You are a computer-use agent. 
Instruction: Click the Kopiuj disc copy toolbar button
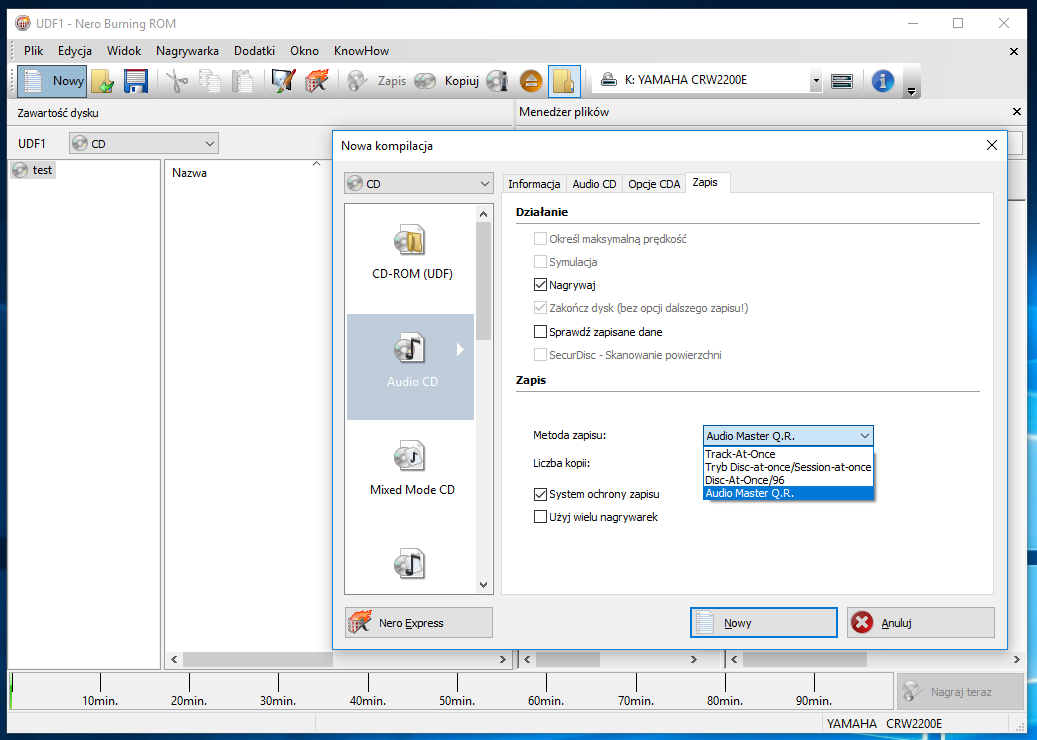coord(447,81)
